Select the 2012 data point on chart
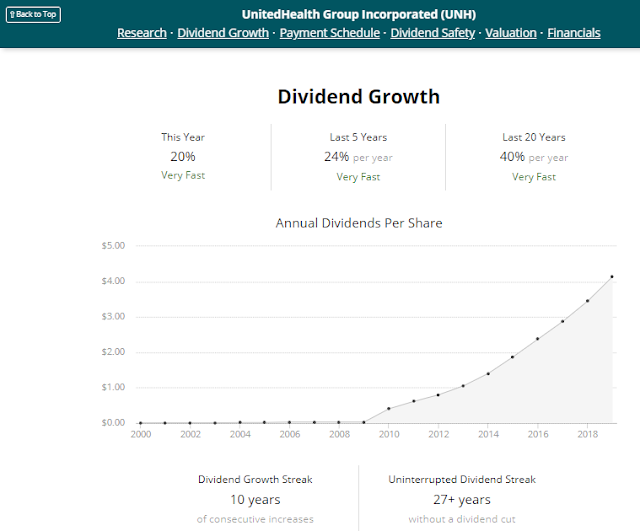 pos(438,395)
